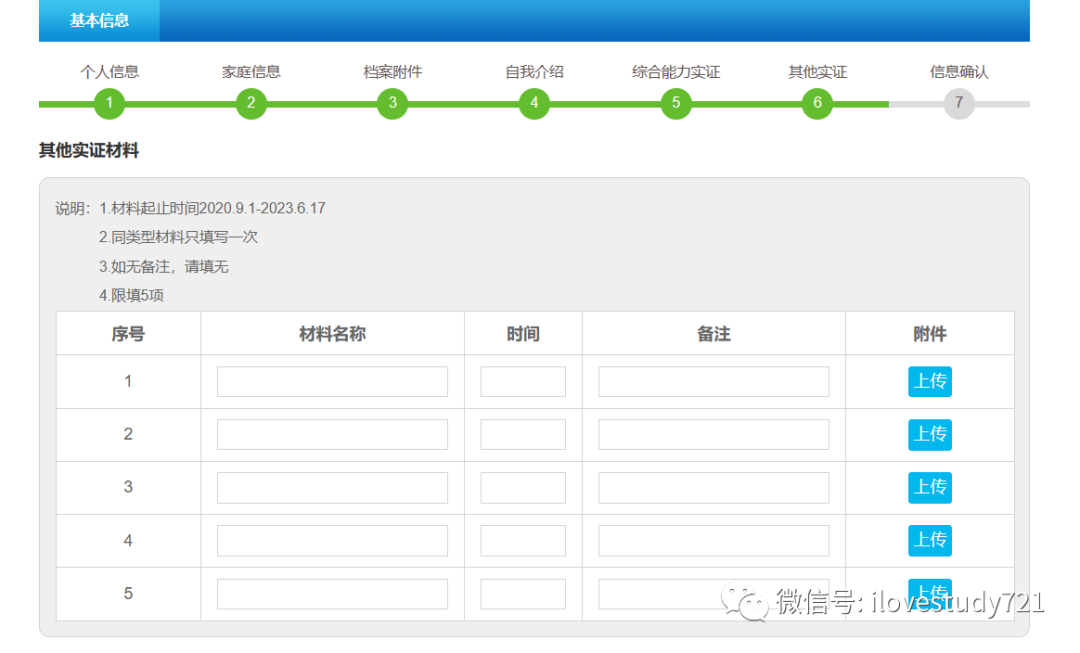Click 上传 button in row 4
1080x653 pixels.
click(930, 540)
